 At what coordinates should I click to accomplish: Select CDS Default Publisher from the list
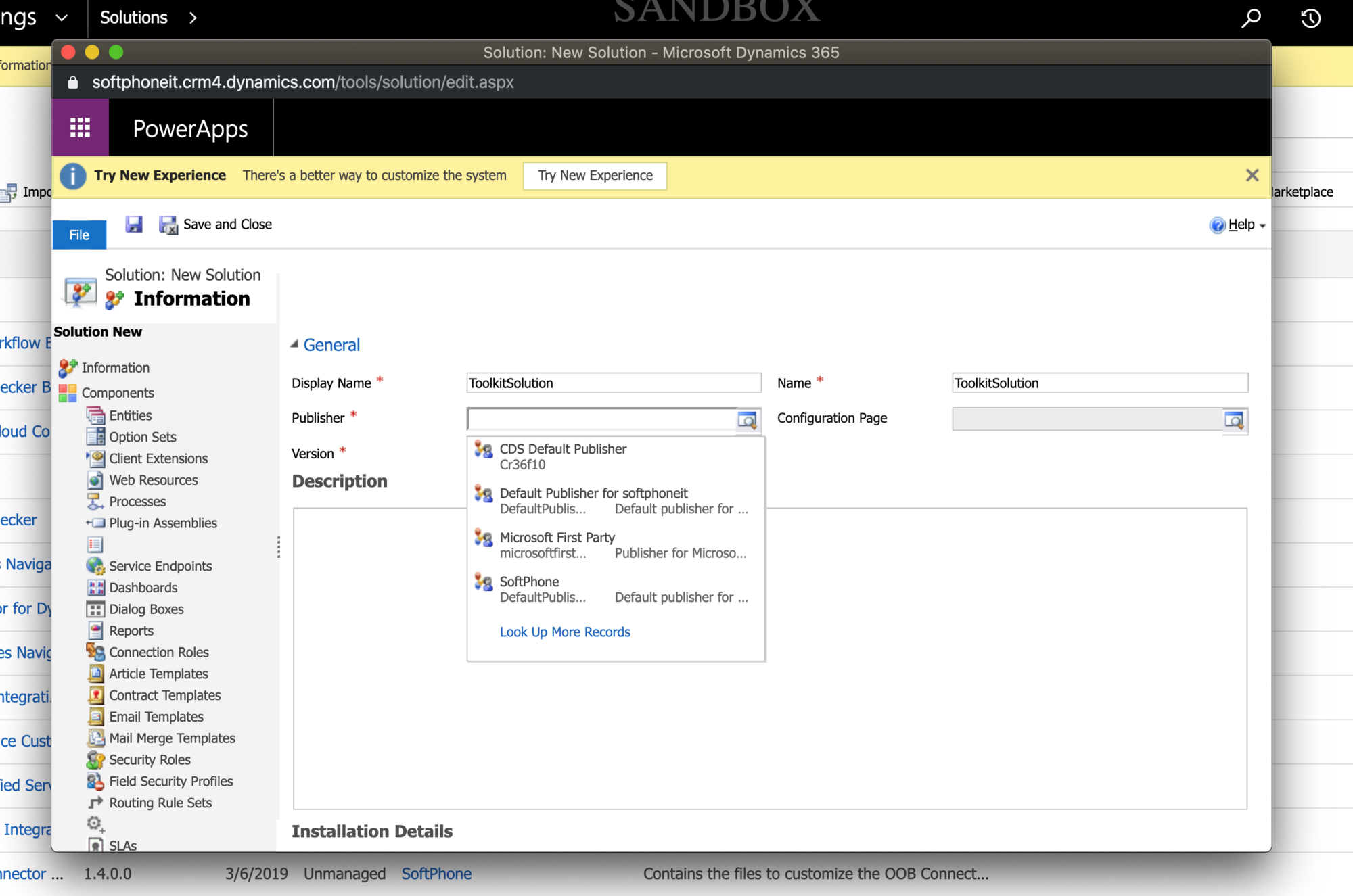point(616,456)
